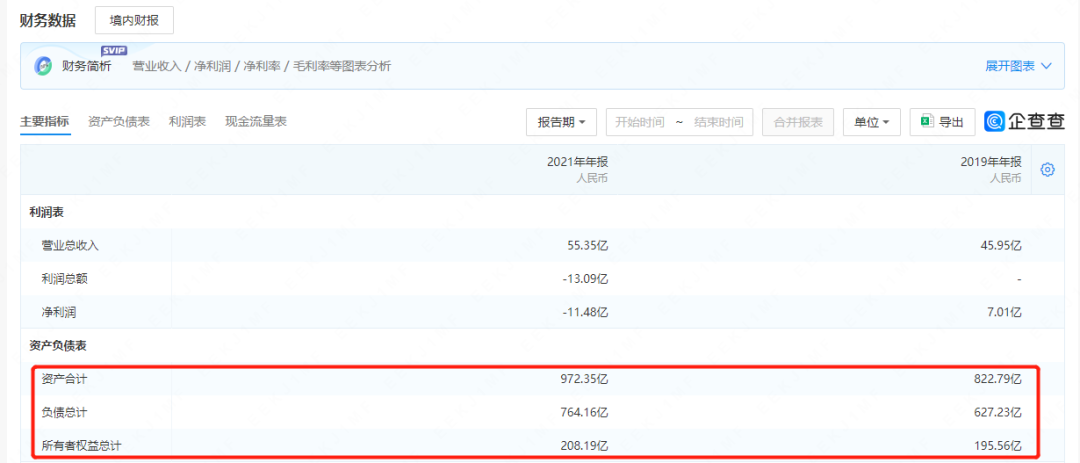Click the 资产负债表 section heading in table
The width and height of the screenshot is (1080, 463).
click(x=59, y=345)
